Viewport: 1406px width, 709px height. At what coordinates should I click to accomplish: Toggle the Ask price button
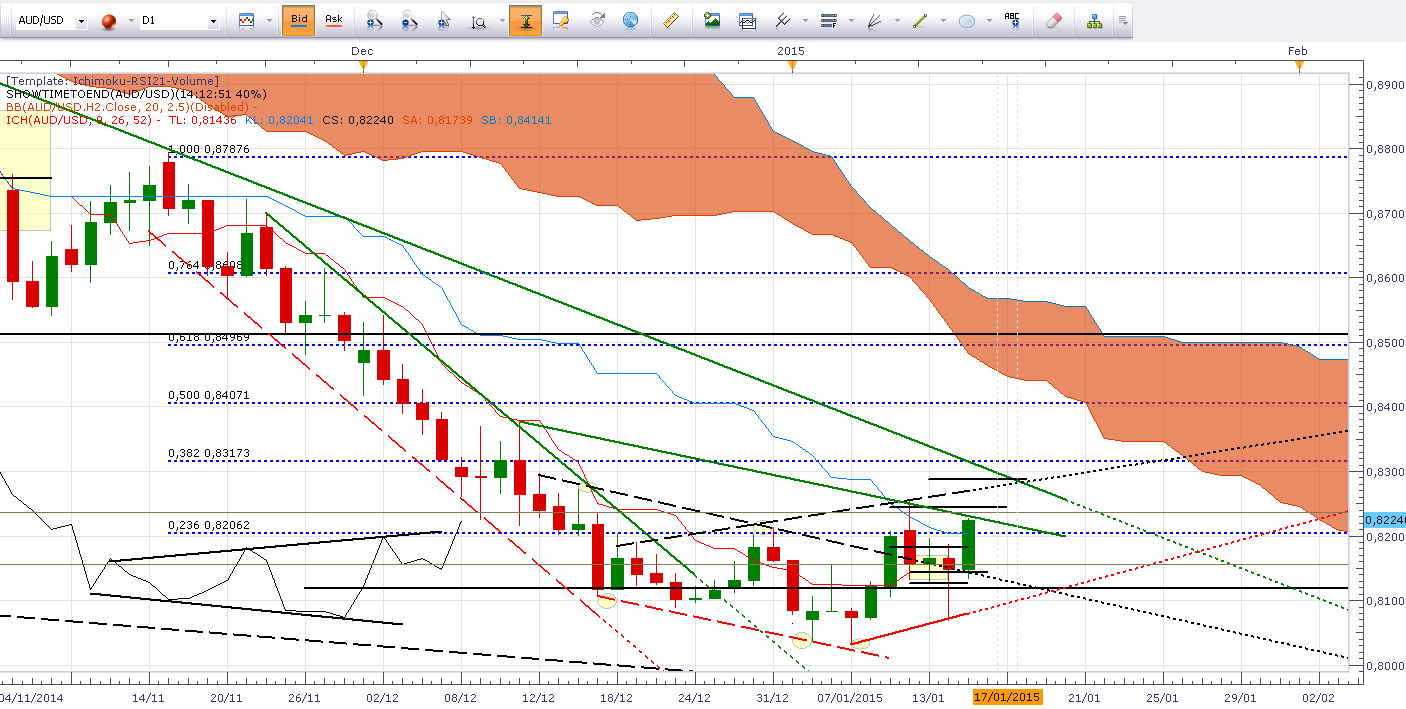[334, 19]
